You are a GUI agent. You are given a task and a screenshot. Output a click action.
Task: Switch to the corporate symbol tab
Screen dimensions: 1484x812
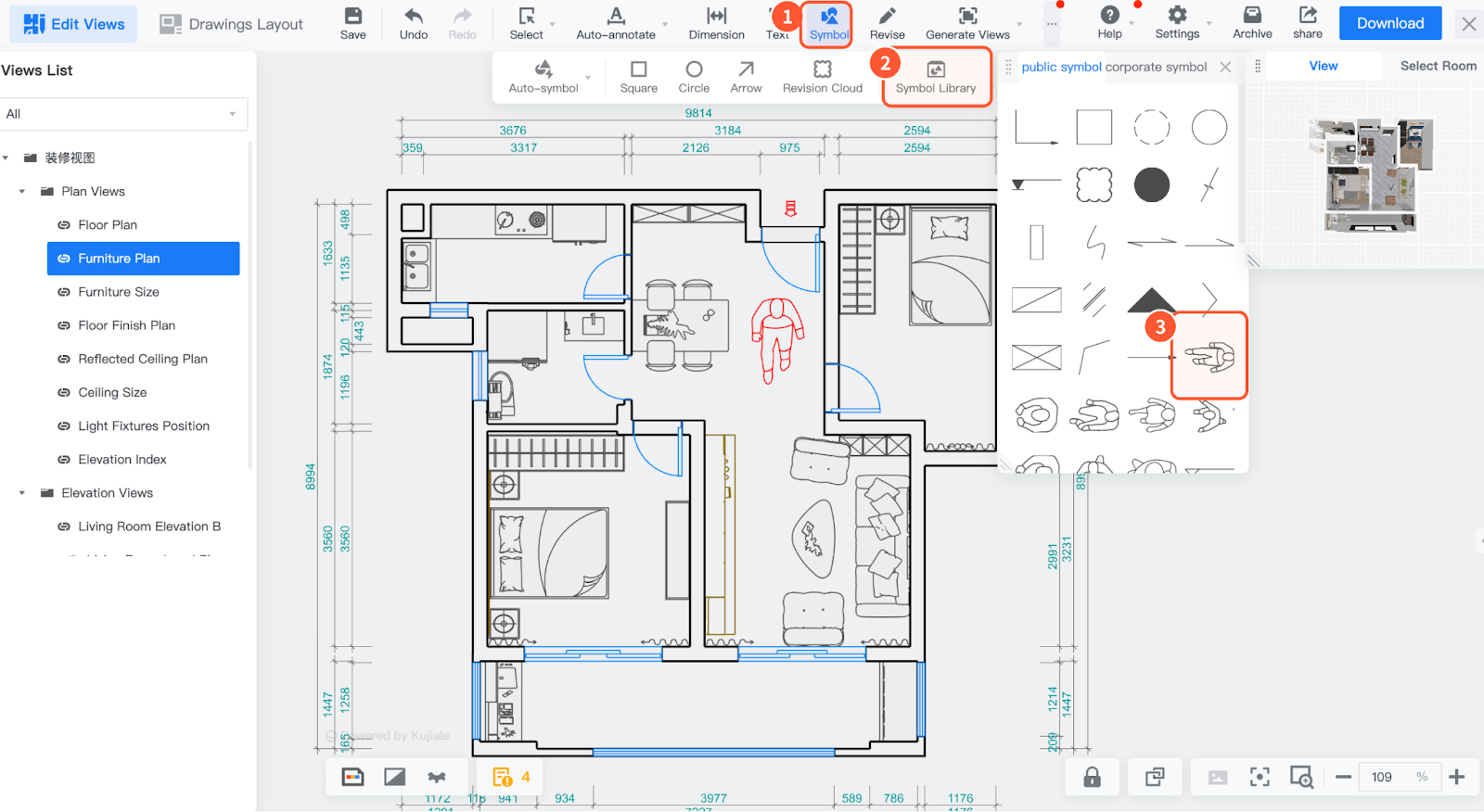point(1156,67)
